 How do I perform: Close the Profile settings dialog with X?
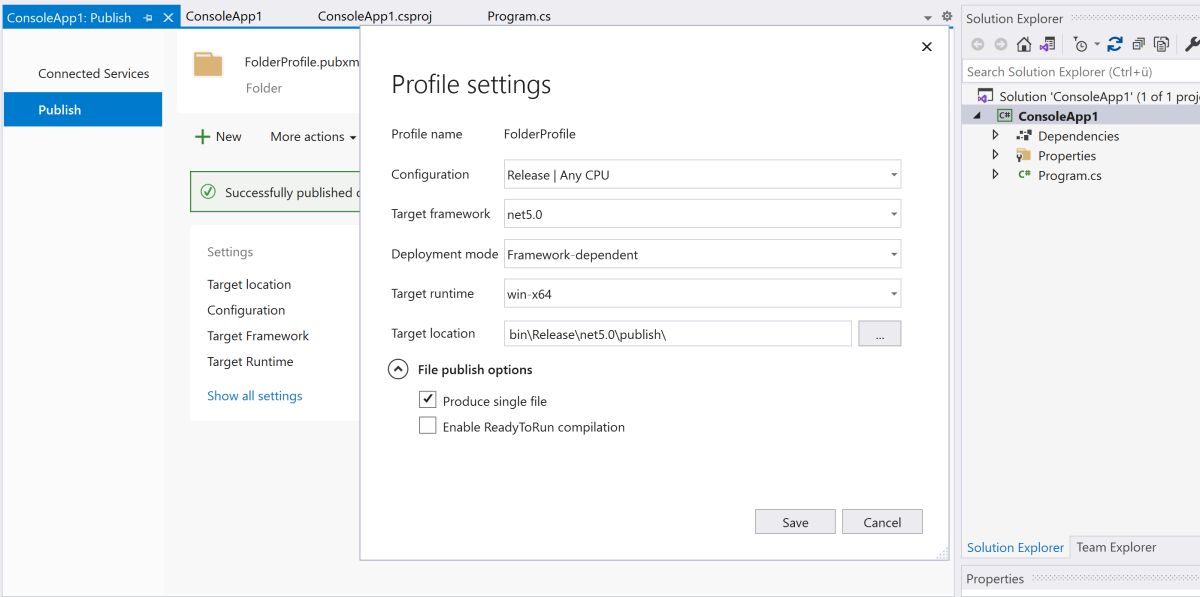[x=926, y=47]
